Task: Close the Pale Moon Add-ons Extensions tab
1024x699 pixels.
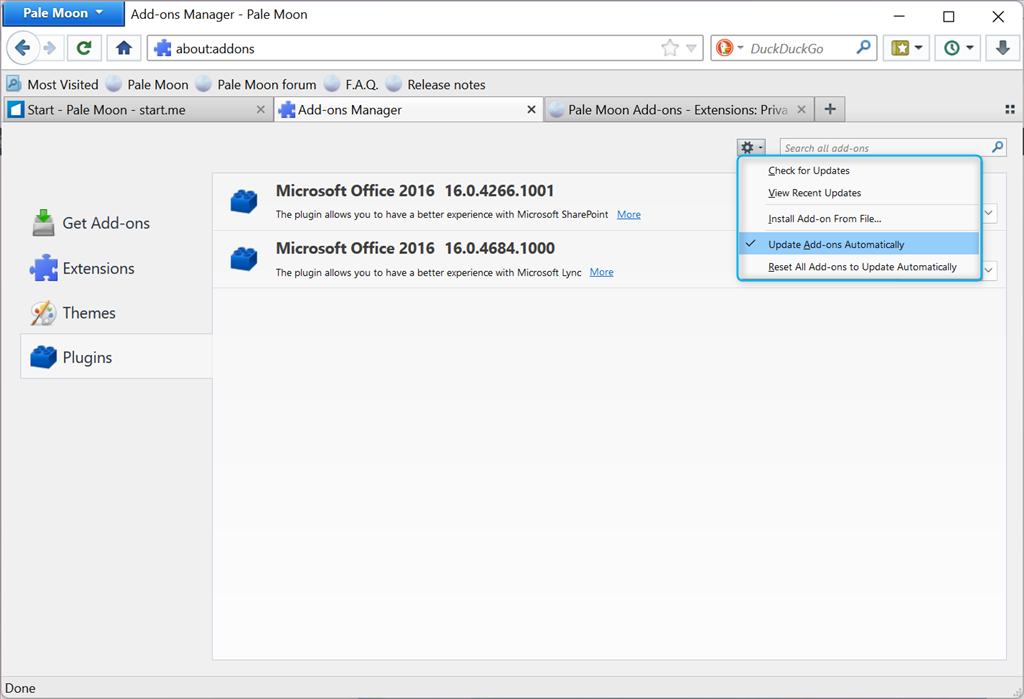Action: coord(801,110)
